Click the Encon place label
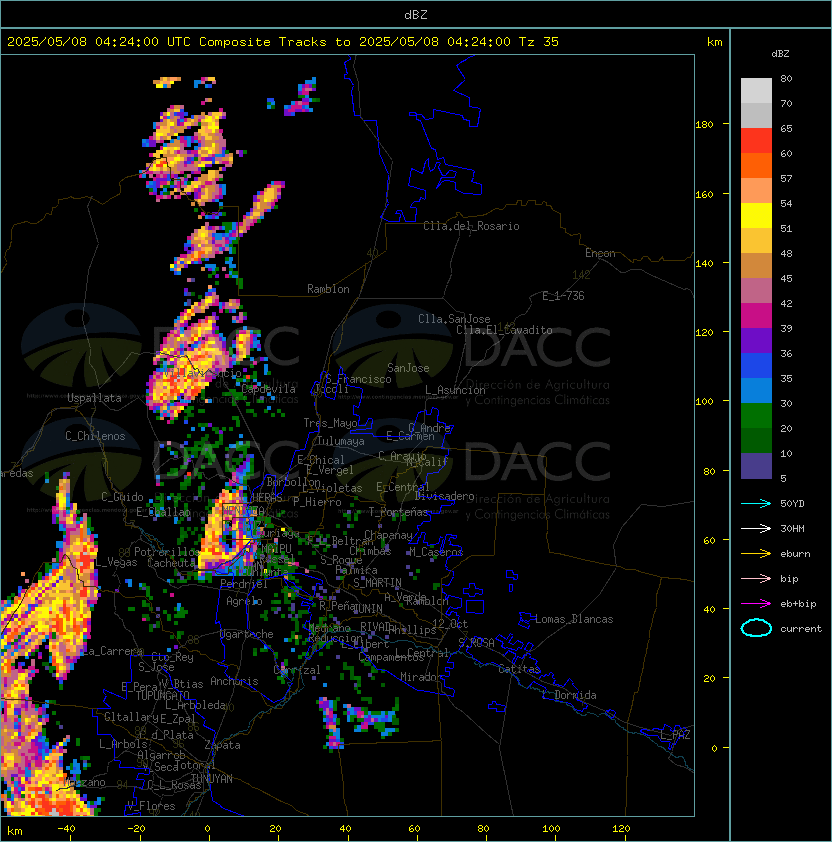The width and height of the screenshot is (832, 842). click(x=600, y=253)
